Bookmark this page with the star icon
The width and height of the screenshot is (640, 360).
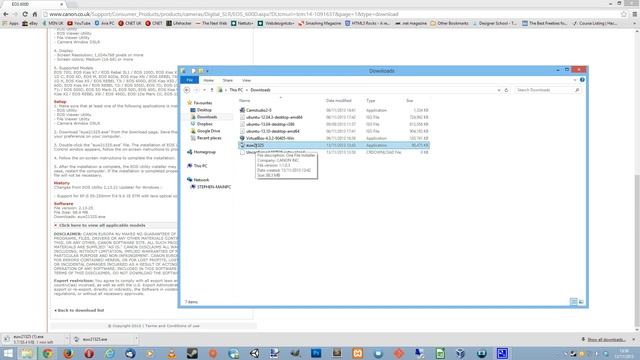(624, 14)
